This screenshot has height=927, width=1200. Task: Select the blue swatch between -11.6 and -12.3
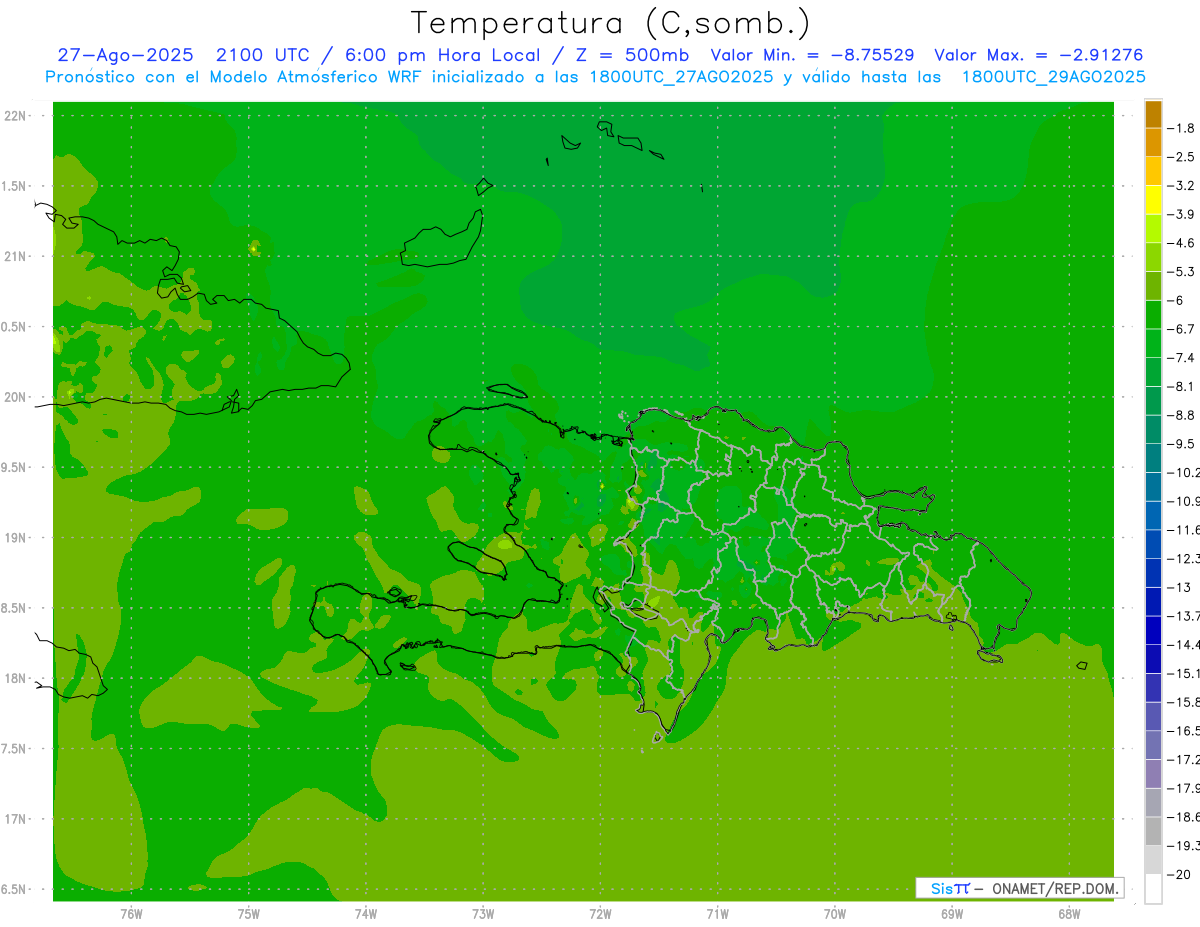point(1153,544)
